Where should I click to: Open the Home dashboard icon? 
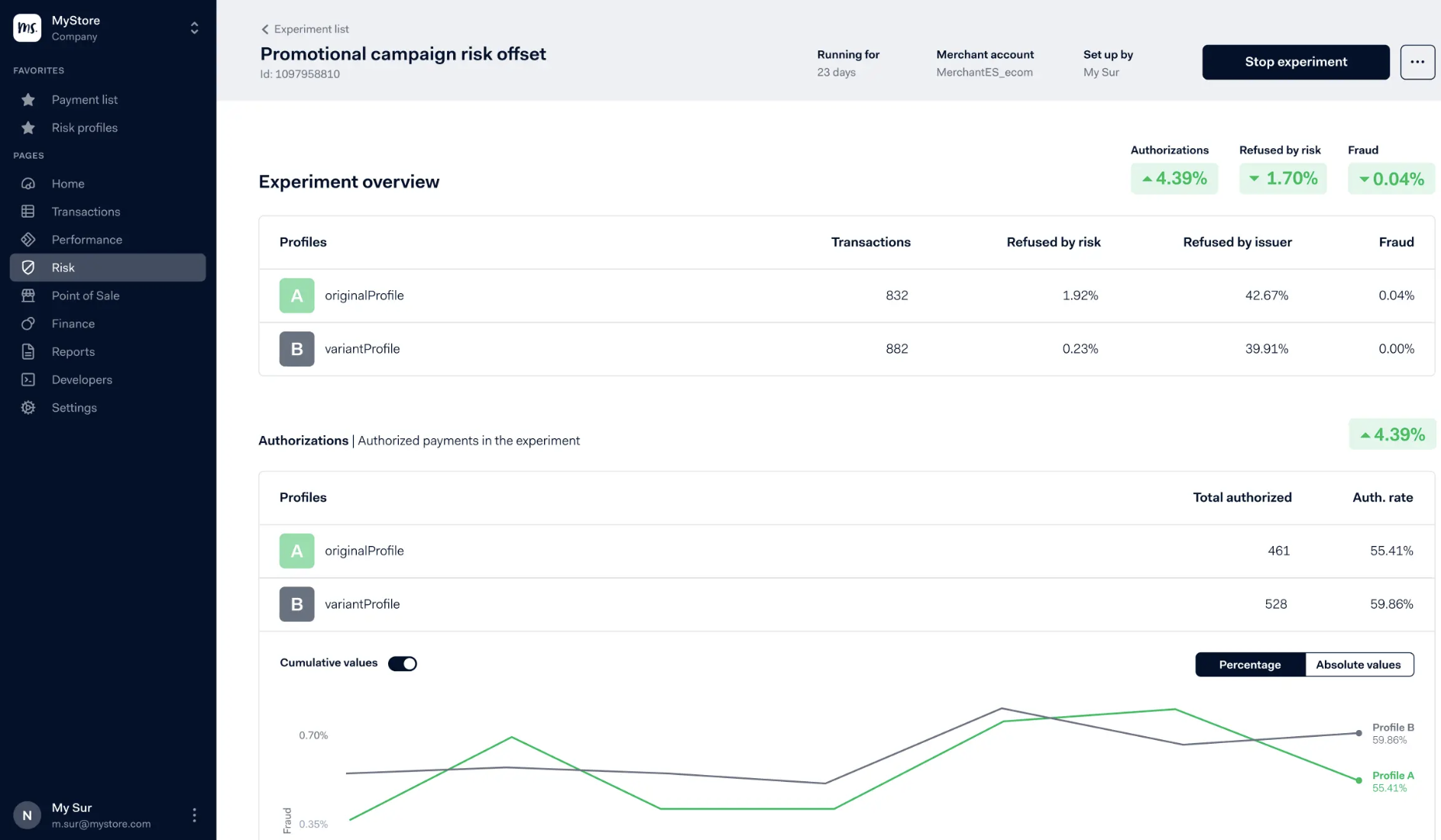point(28,183)
